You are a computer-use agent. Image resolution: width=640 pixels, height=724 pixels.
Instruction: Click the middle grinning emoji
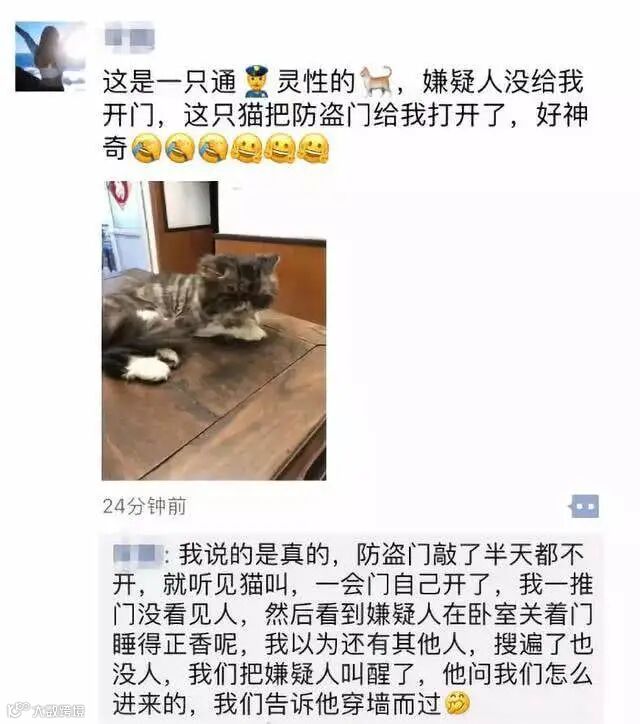pos(280,149)
